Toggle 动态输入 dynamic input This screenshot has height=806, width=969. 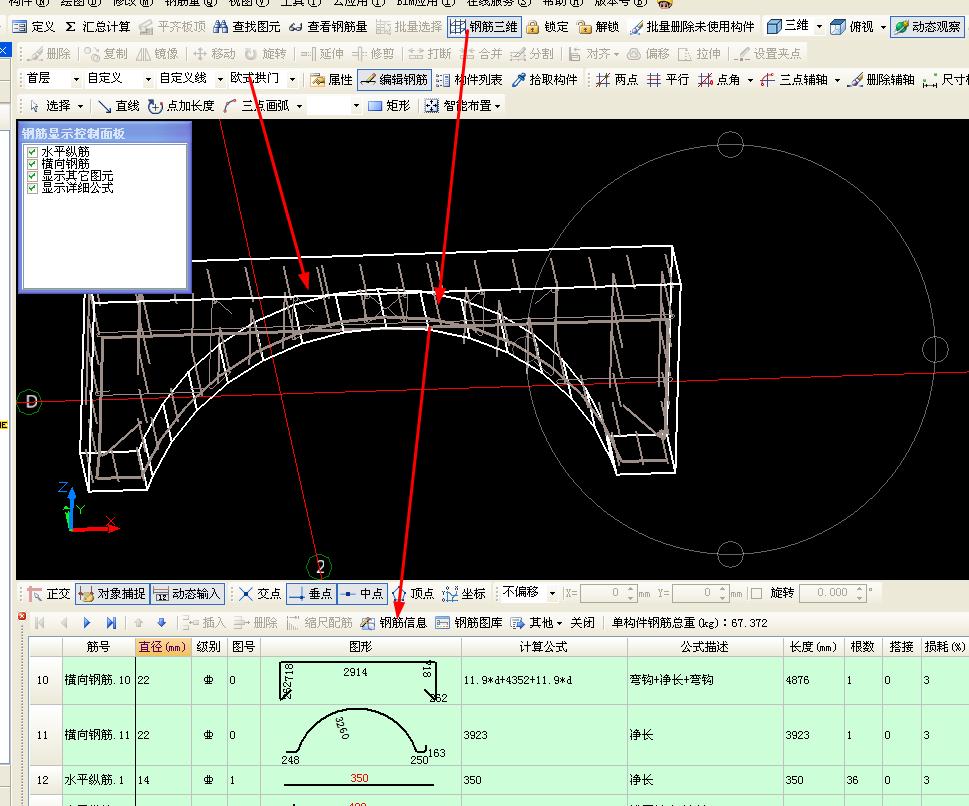[x=187, y=593]
